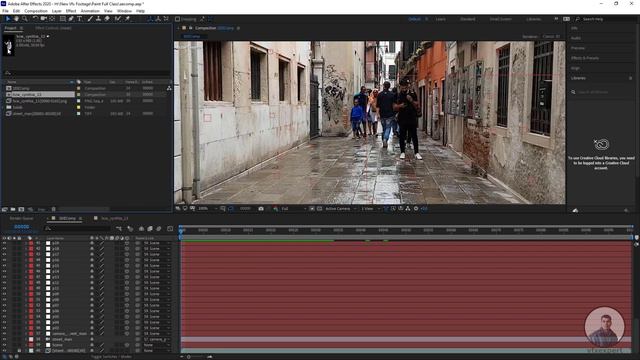Open the Layer menu
The width and height of the screenshot is (640, 360).
tap(57, 11)
